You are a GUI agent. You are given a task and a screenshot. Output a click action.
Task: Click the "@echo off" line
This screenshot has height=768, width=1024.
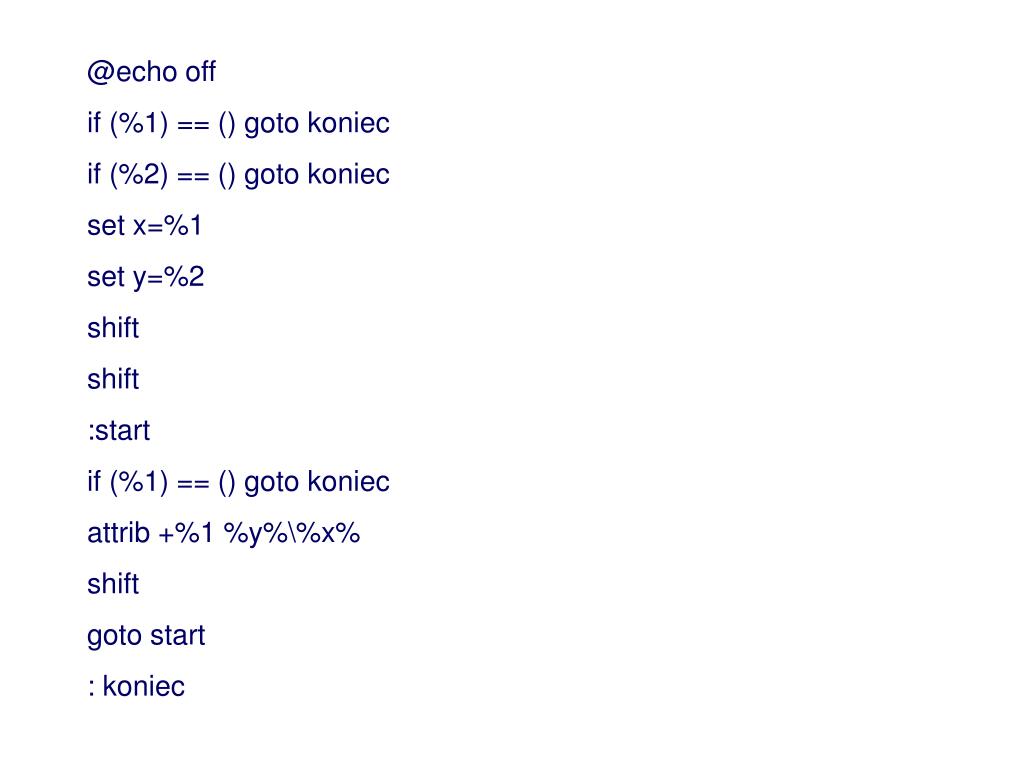(151, 73)
